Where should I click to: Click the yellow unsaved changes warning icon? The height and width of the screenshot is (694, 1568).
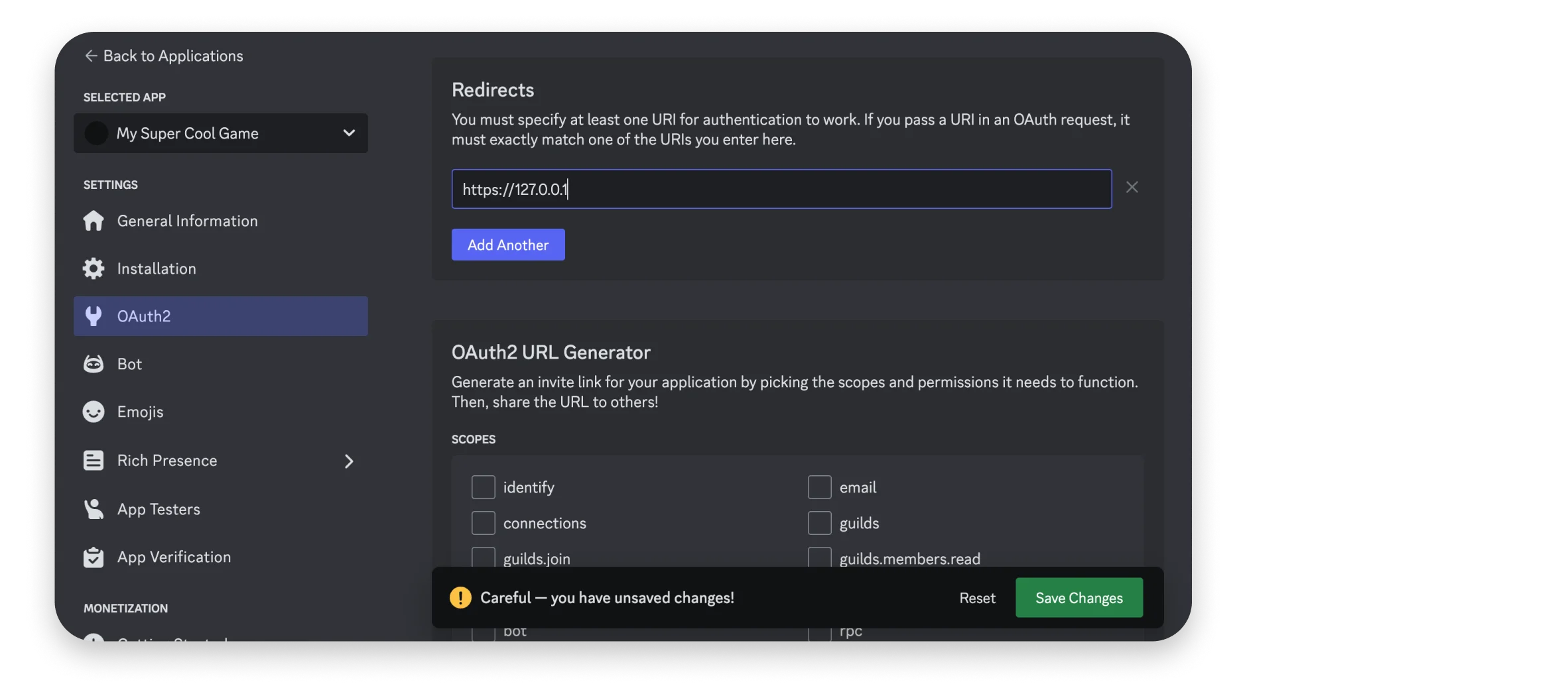(460, 598)
